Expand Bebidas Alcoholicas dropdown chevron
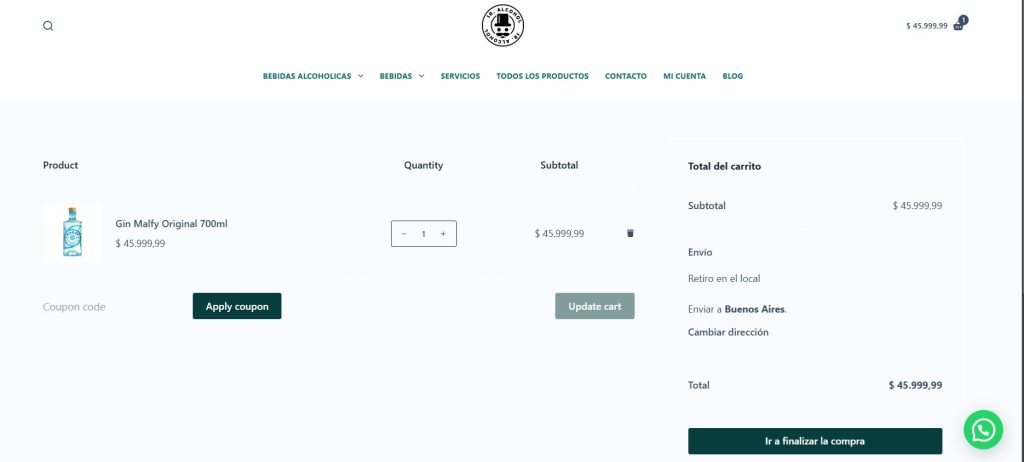The image size is (1024, 462). click(360, 76)
